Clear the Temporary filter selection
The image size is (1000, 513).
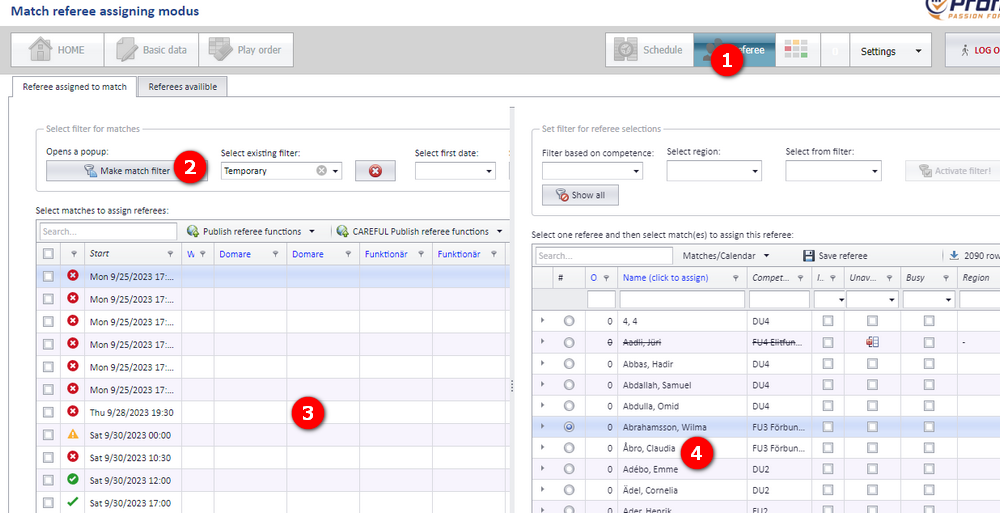tap(321, 171)
